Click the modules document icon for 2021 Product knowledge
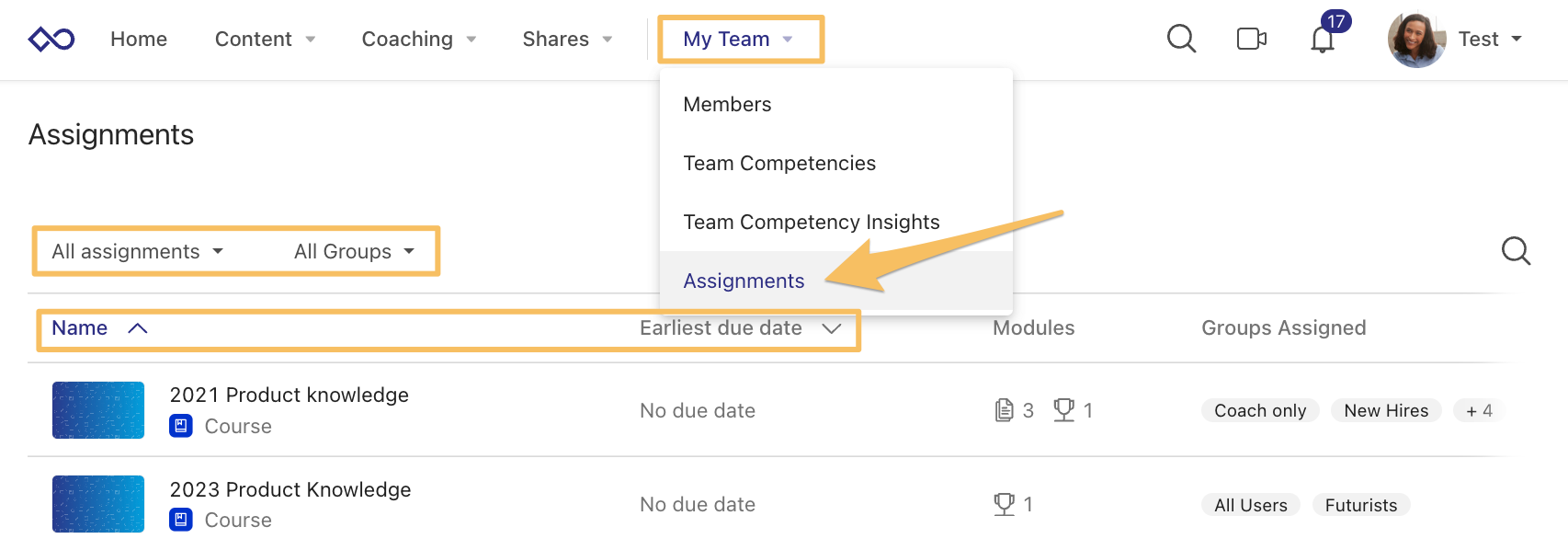The image size is (1568, 550). tap(1006, 410)
